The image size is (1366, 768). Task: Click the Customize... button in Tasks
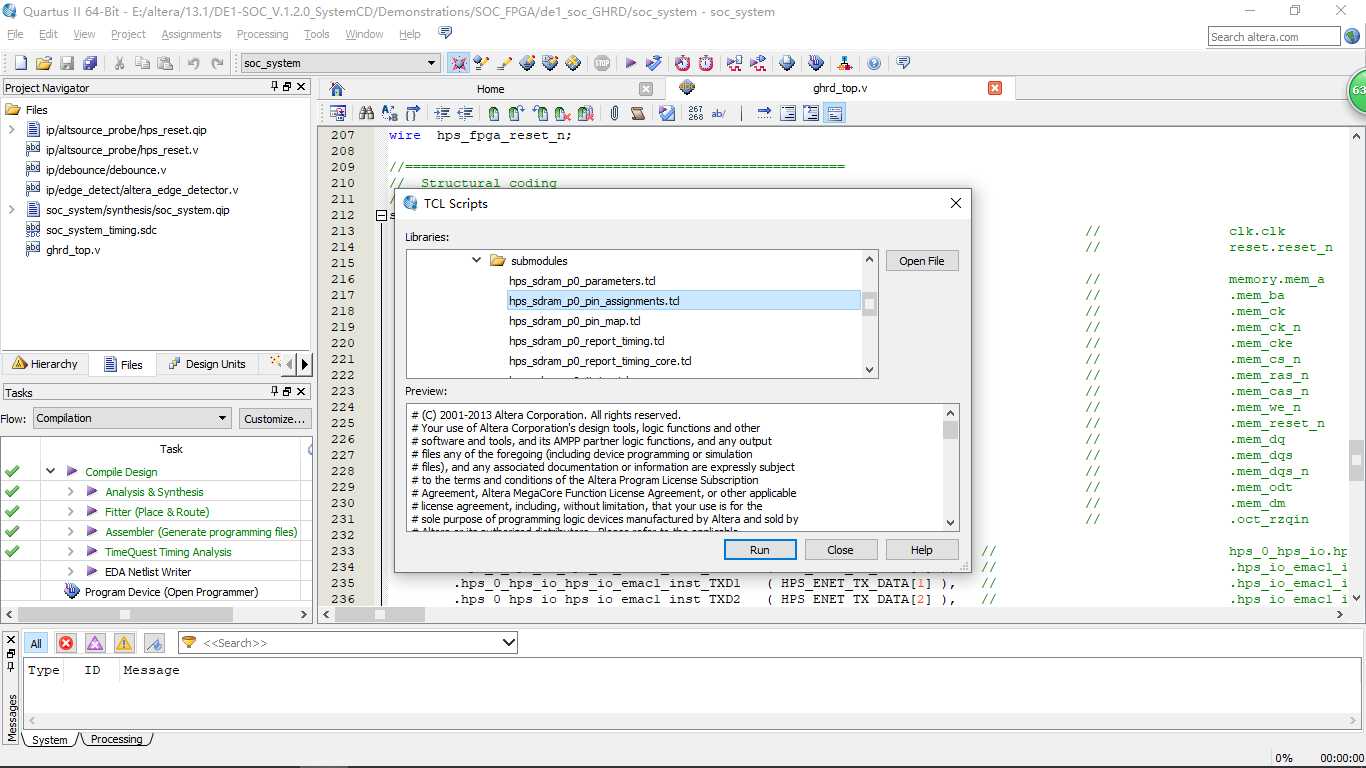point(275,419)
